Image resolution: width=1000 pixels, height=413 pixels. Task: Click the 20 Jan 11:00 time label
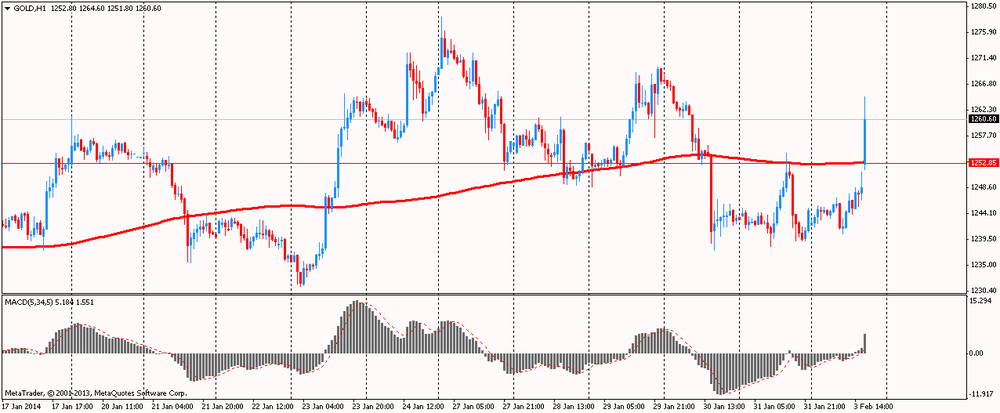[124, 406]
